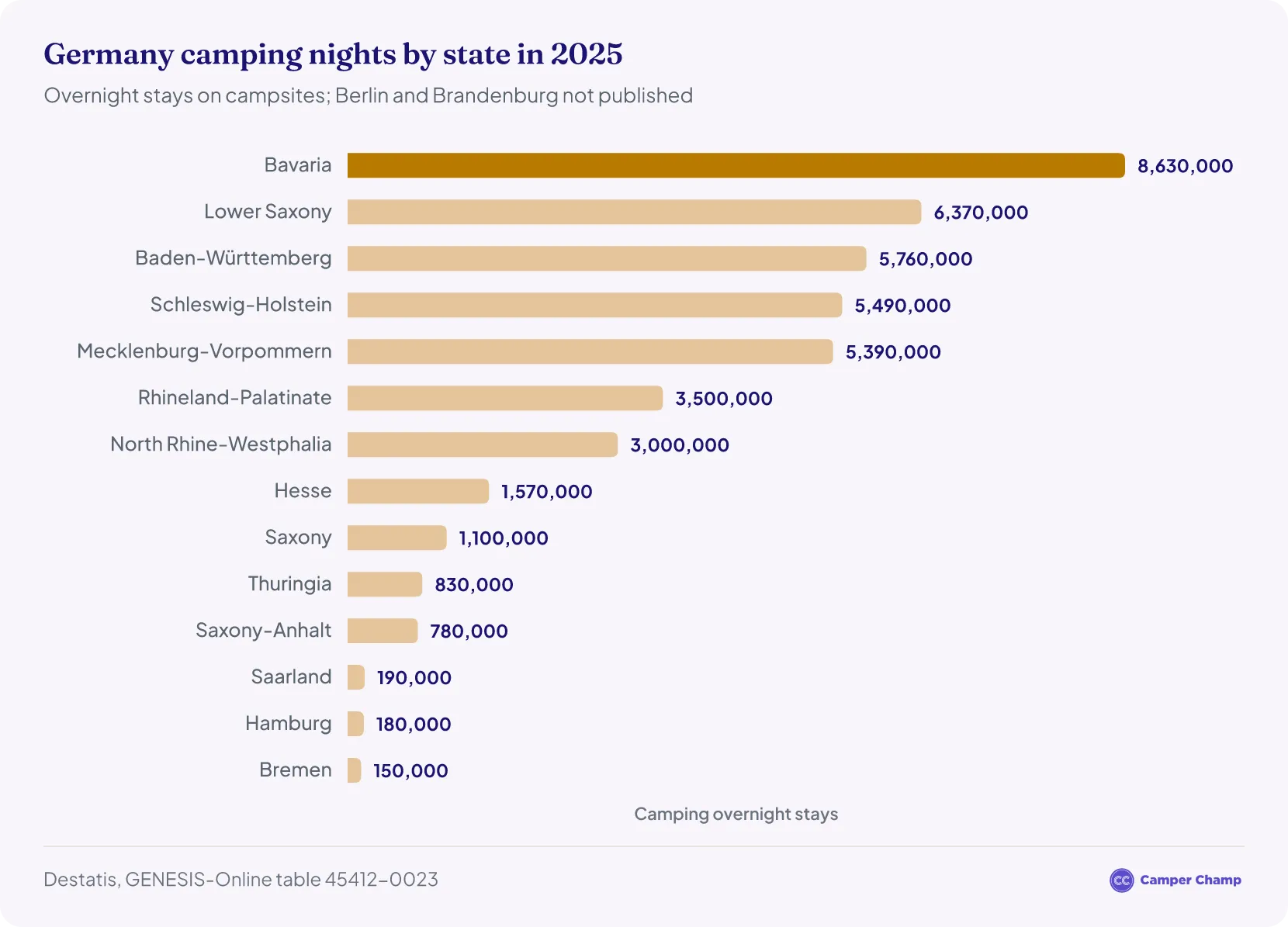The height and width of the screenshot is (927, 1288).
Task: Select the Hamburg bar
Action: coord(355,724)
